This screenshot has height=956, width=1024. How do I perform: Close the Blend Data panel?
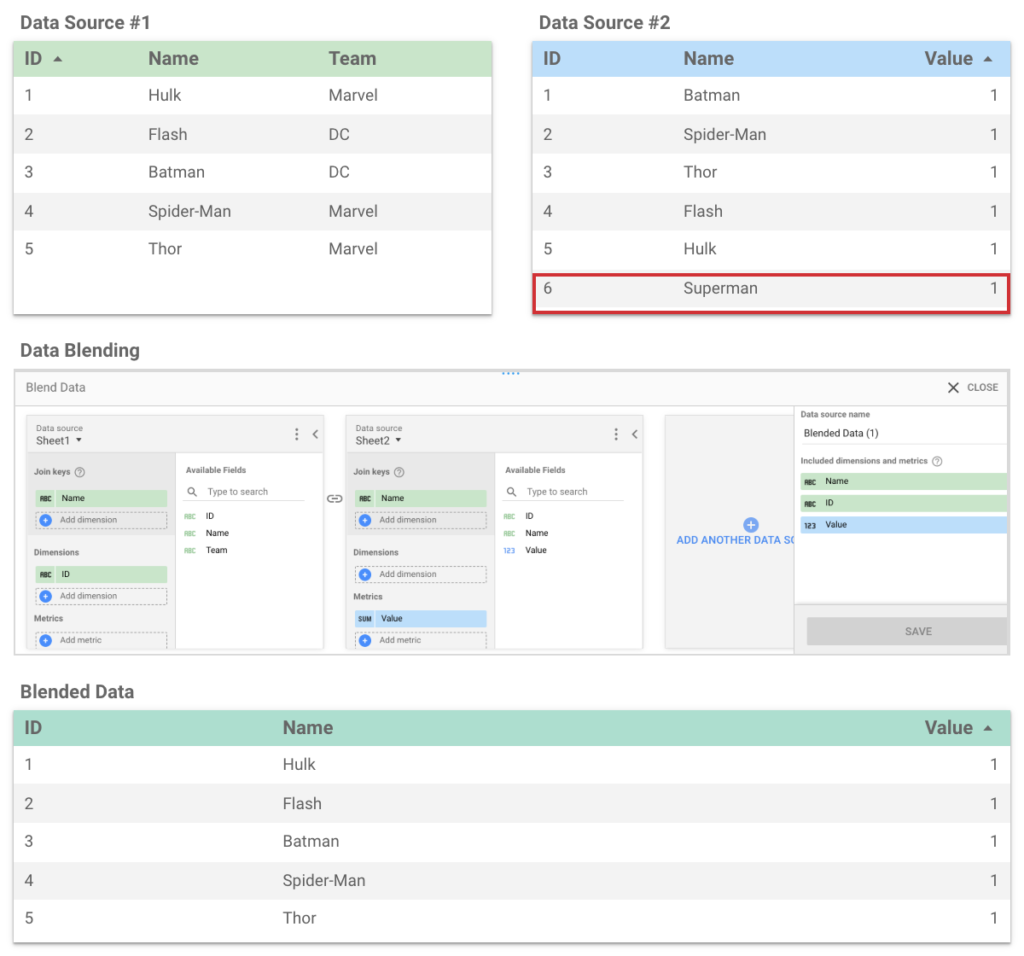click(972, 388)
